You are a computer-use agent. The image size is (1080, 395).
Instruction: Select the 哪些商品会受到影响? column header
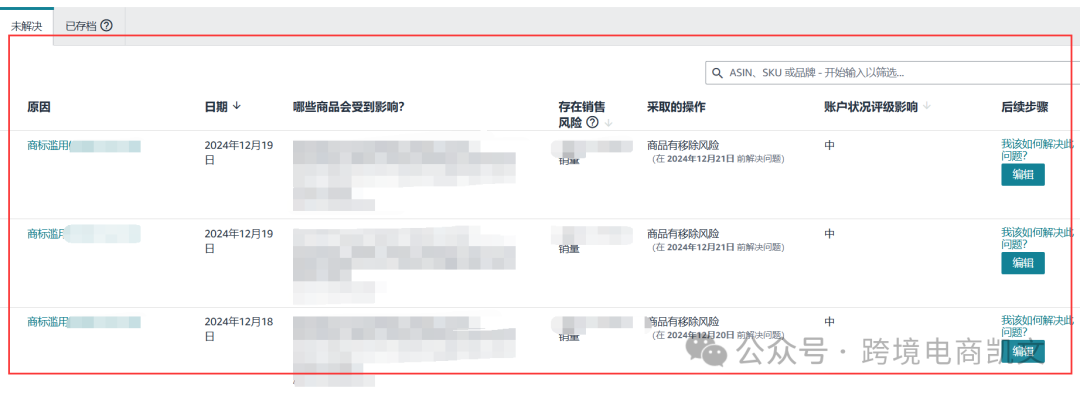[348, 107]
